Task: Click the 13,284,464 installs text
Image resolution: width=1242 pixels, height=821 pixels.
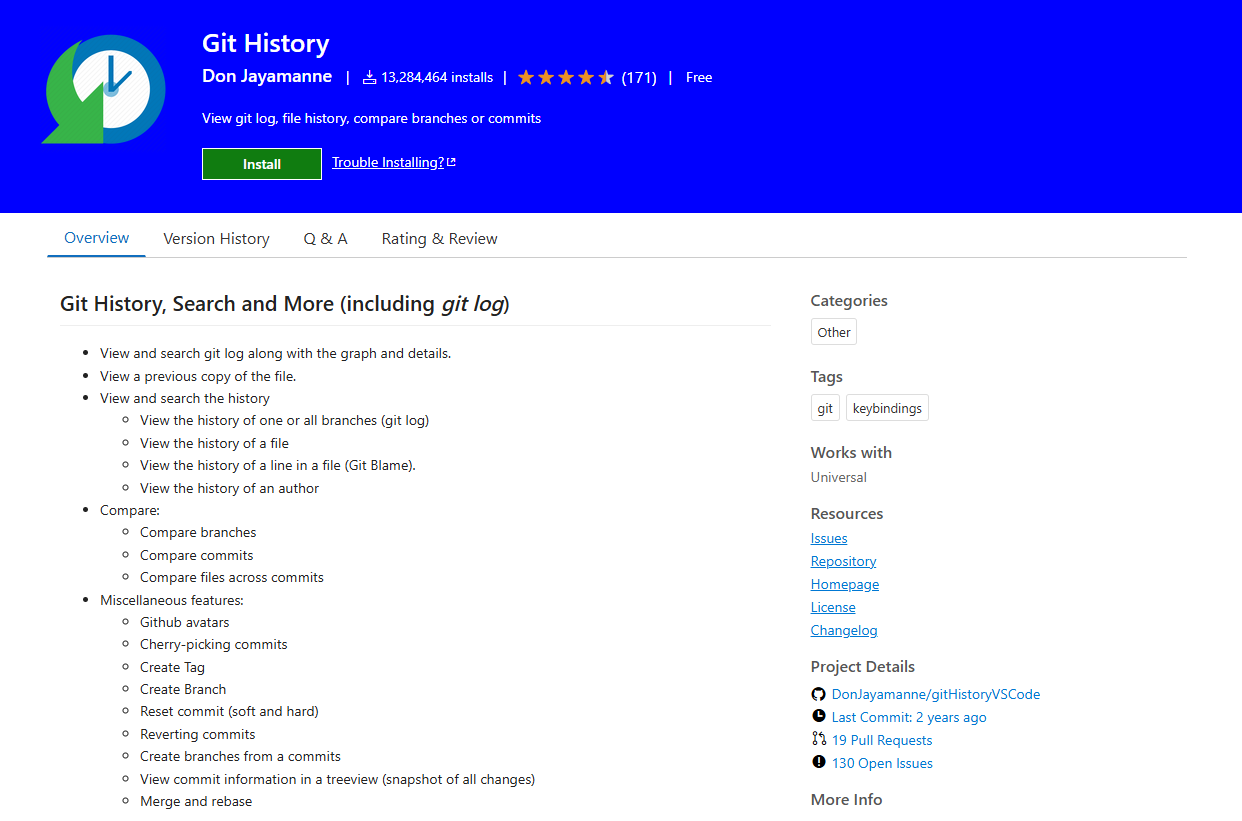Action: pyautogui.click(x=437, y=77)
